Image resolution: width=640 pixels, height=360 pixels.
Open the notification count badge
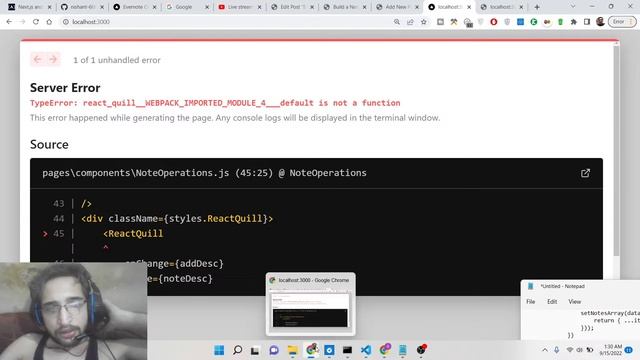629,350
